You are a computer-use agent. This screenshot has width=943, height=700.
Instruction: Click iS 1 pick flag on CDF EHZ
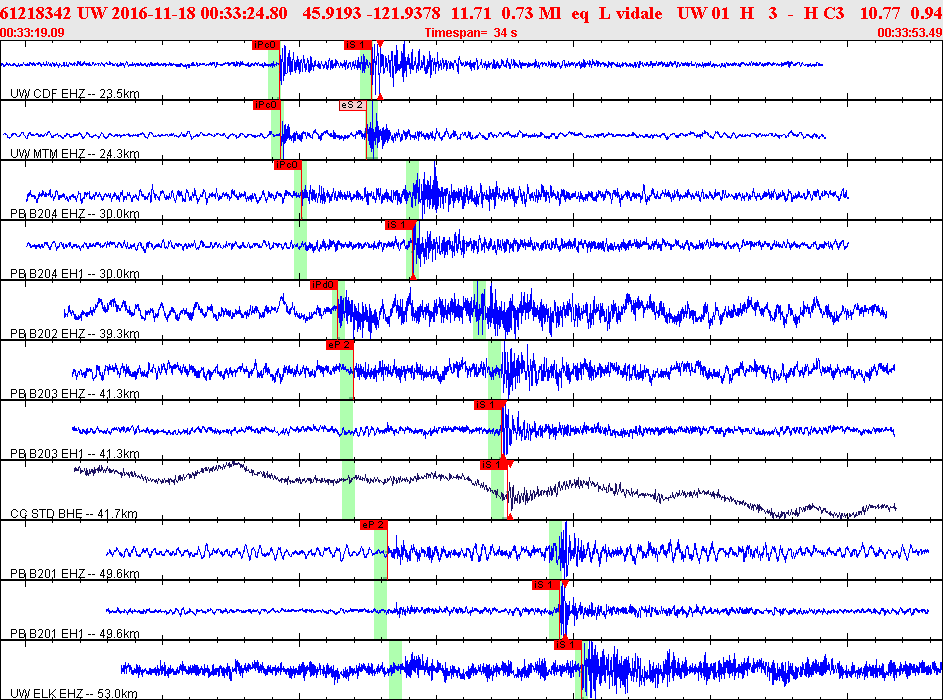coord(358,45)
